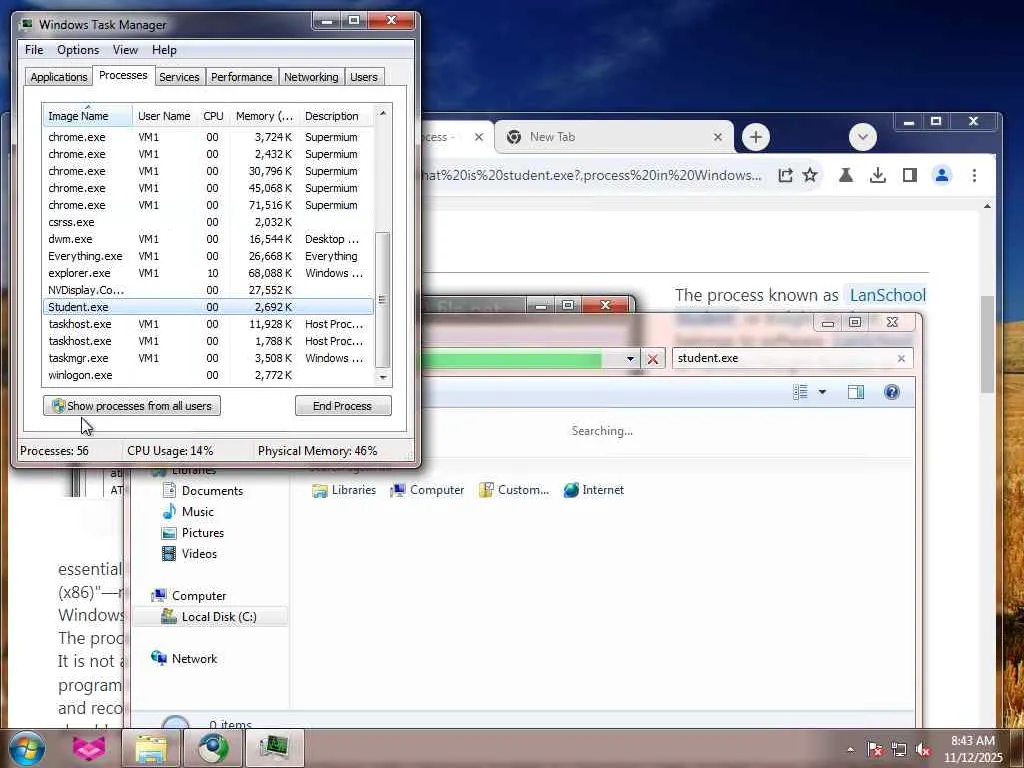Select the taskmgr.exe process row
This screenshot has height=768, width=1024.
[x=208, y=358]
